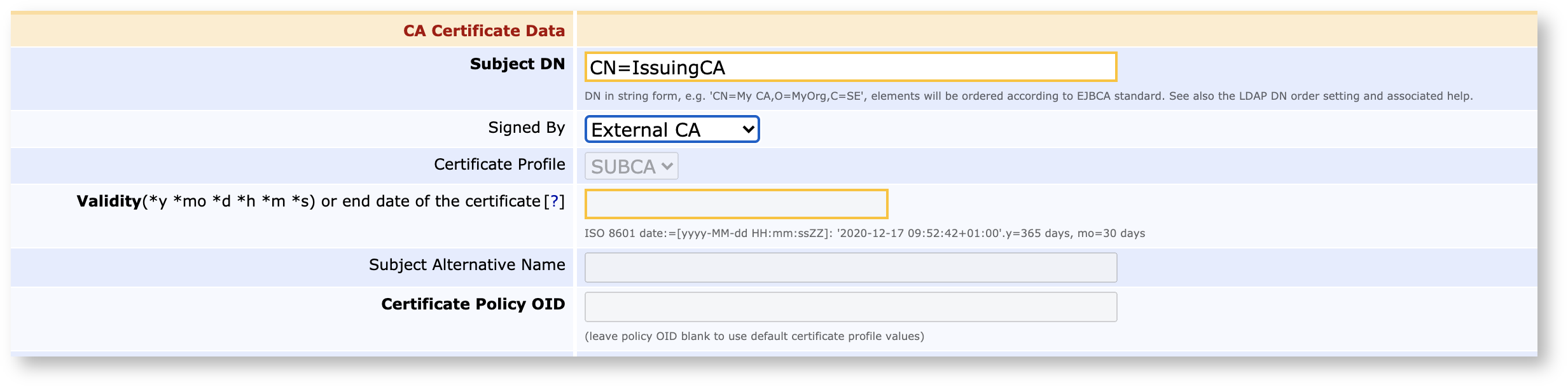Open the Validity help [?] link
This screenshot has width=1568, height=387.
click(x=554, y=201)
